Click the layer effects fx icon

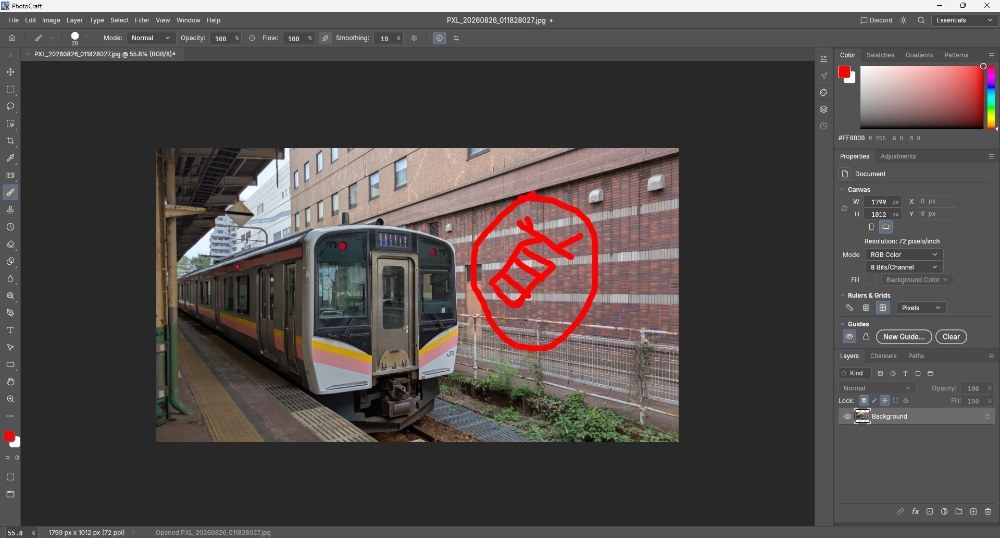click(x=915, y=511)
